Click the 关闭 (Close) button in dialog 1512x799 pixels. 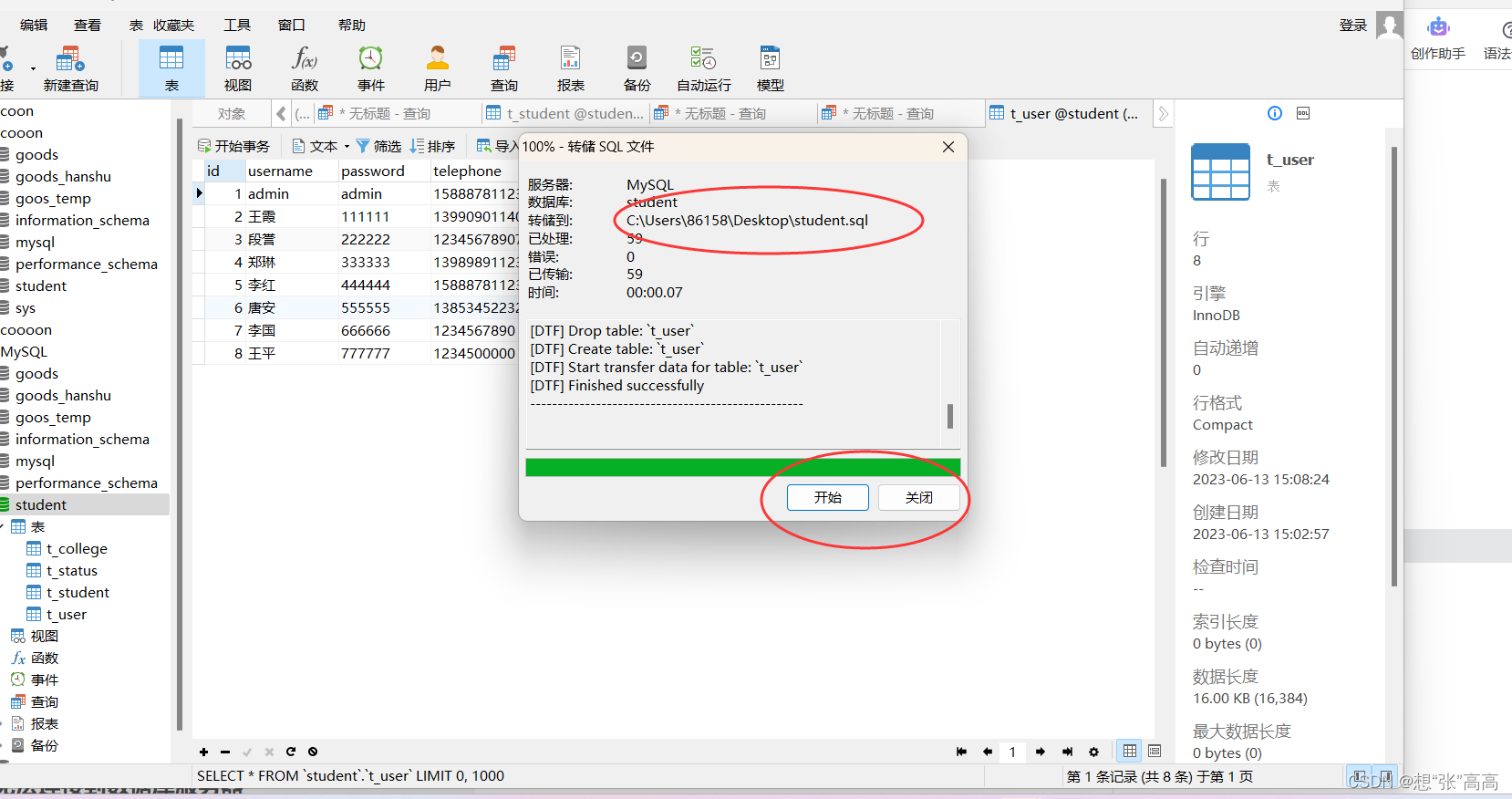919,497
